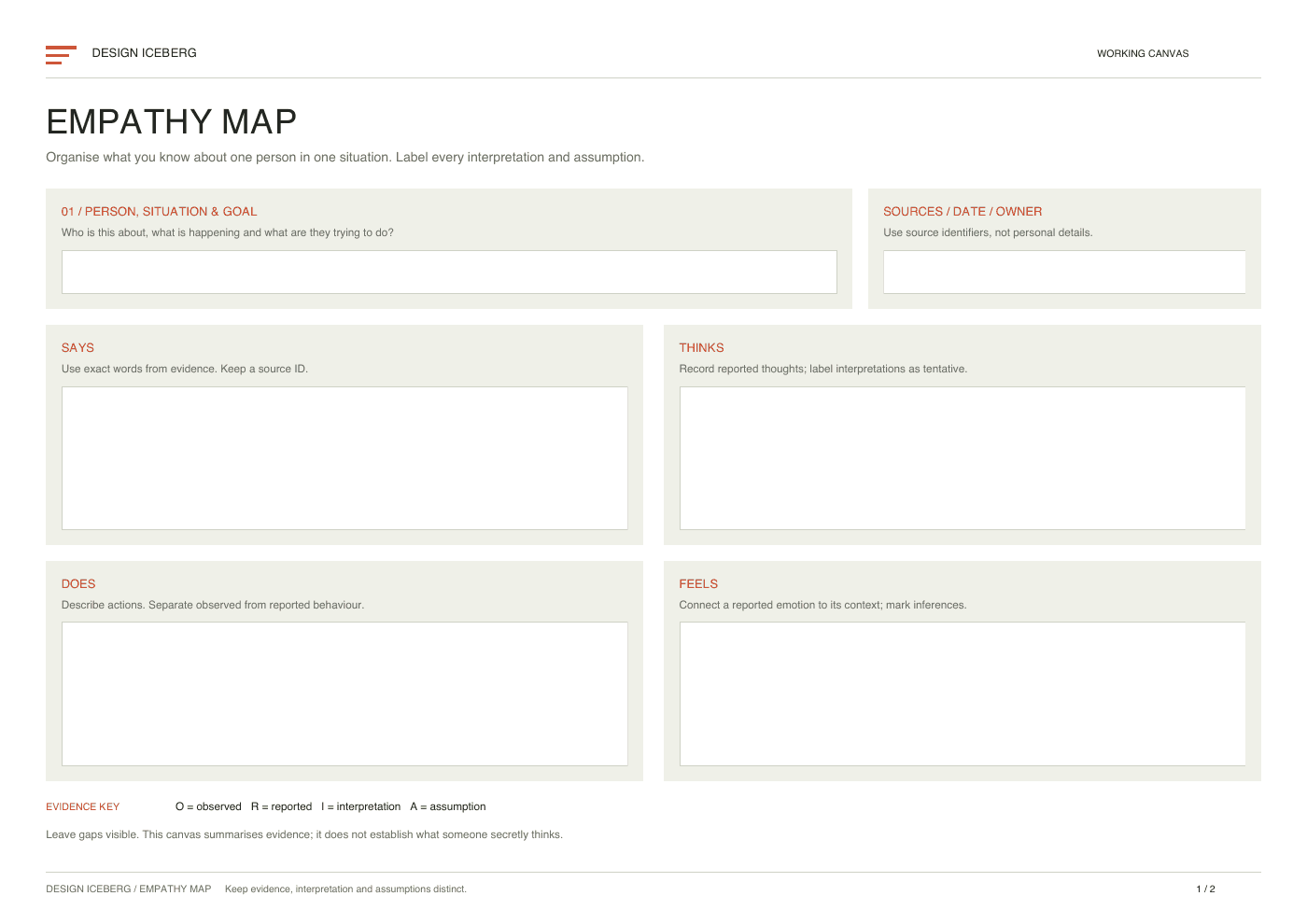This screenshot has width=1307, height=924.
Task: Click the 'SAYS' section heading
Action: (77, 348)
